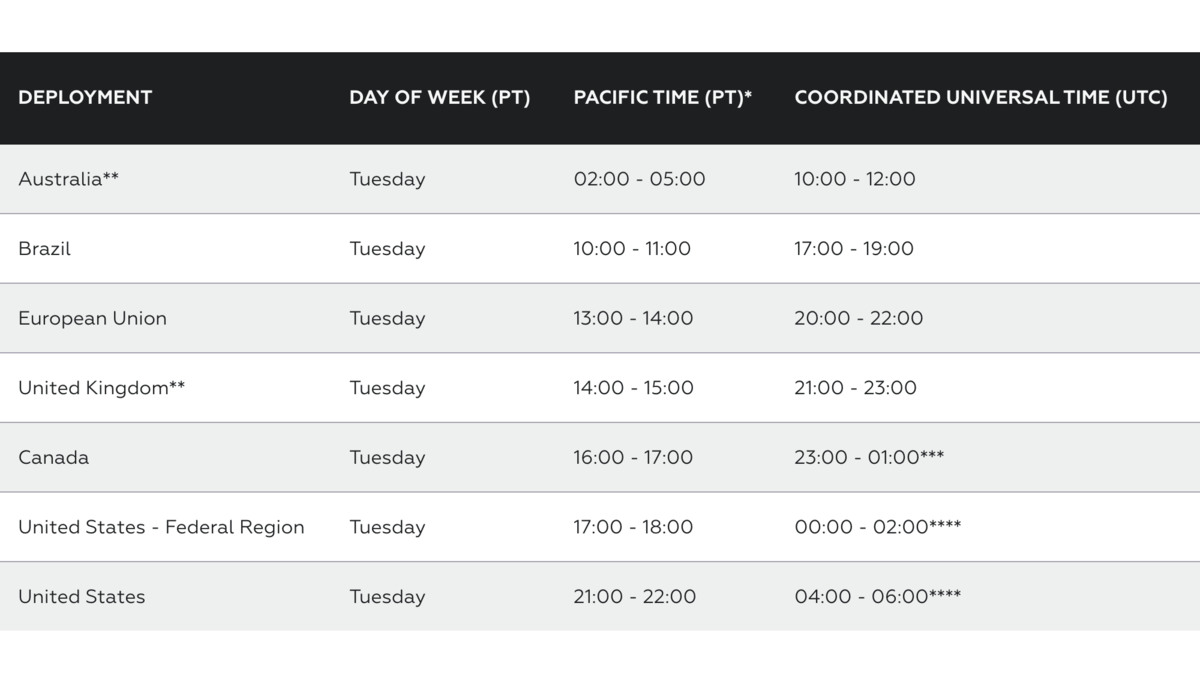Click Pacific time 21:00 - 22:00
The image size is (1200, 684).
pyautogui.click(x=634, y=597)
